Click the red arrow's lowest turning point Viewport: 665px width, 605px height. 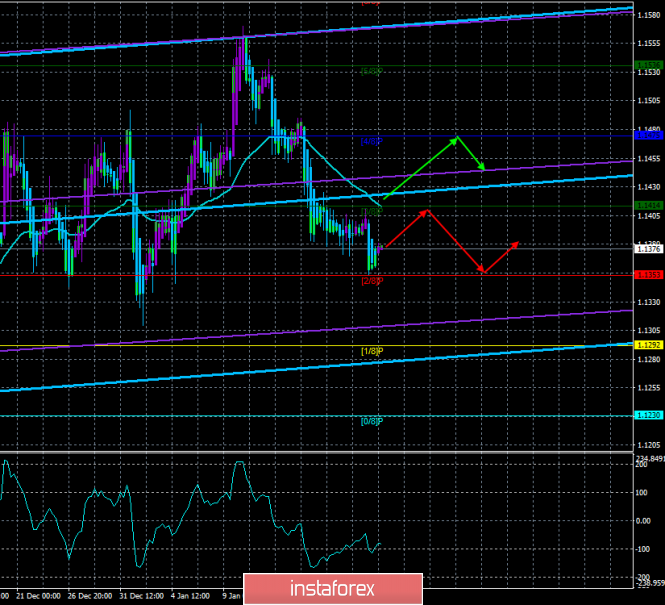(x=482, y=272)
